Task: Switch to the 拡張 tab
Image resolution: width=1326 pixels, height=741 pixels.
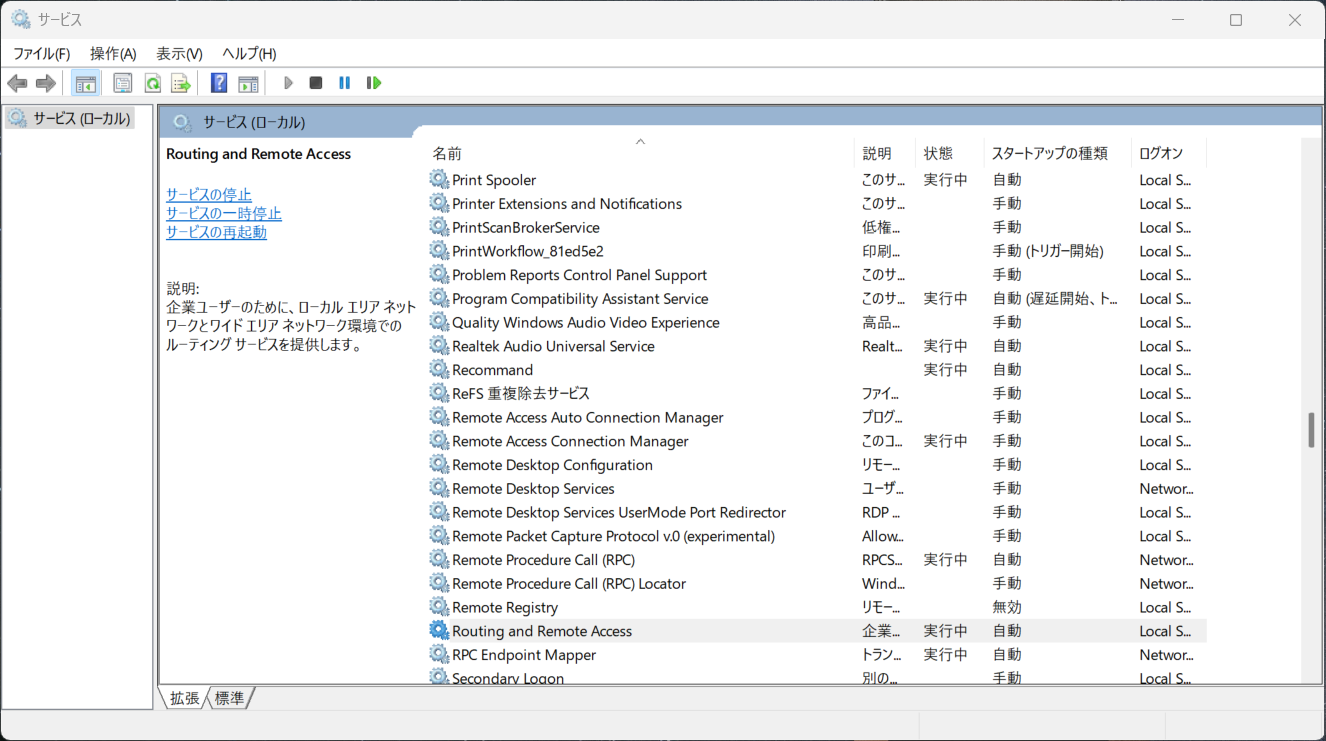Action: point(185,698)
